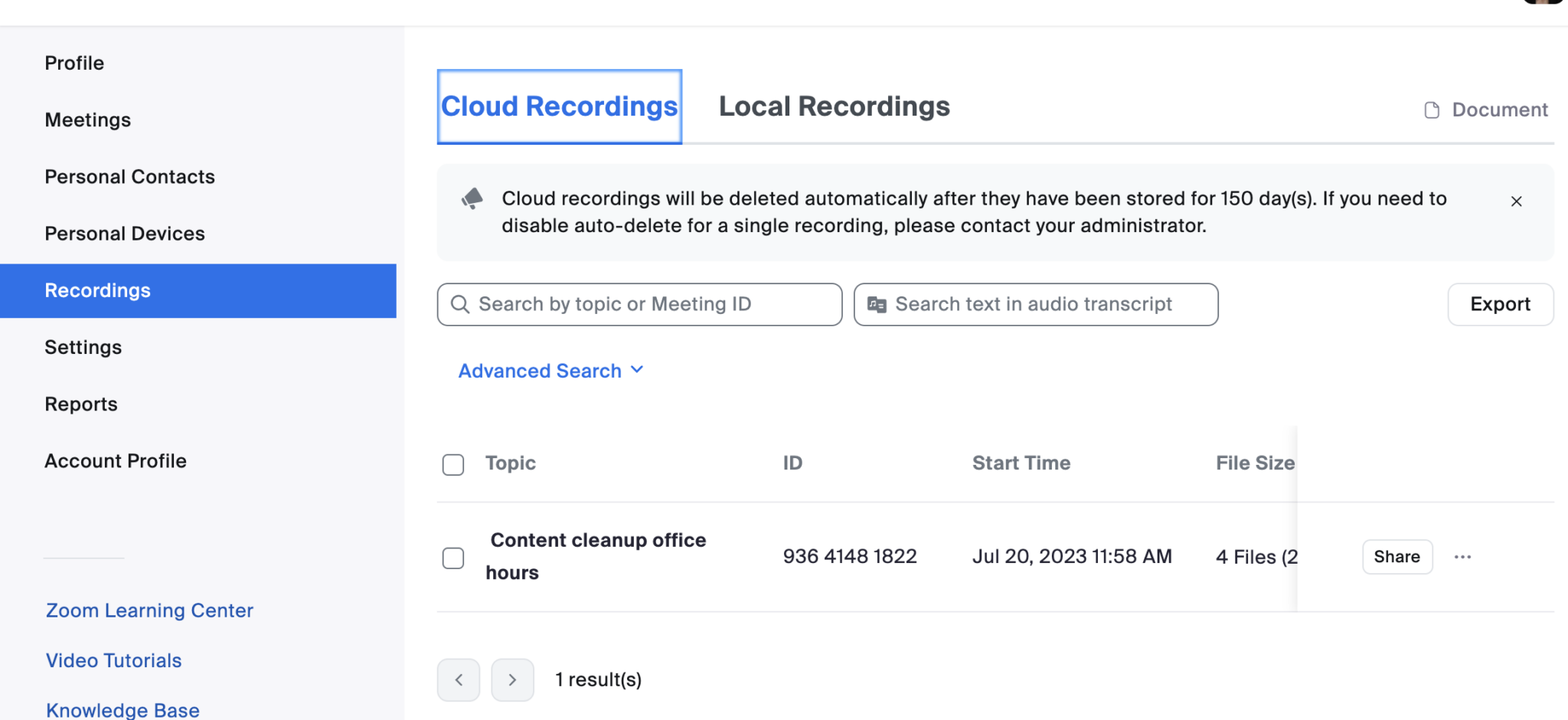Open the Knowledge Base link

coord(122,709)
